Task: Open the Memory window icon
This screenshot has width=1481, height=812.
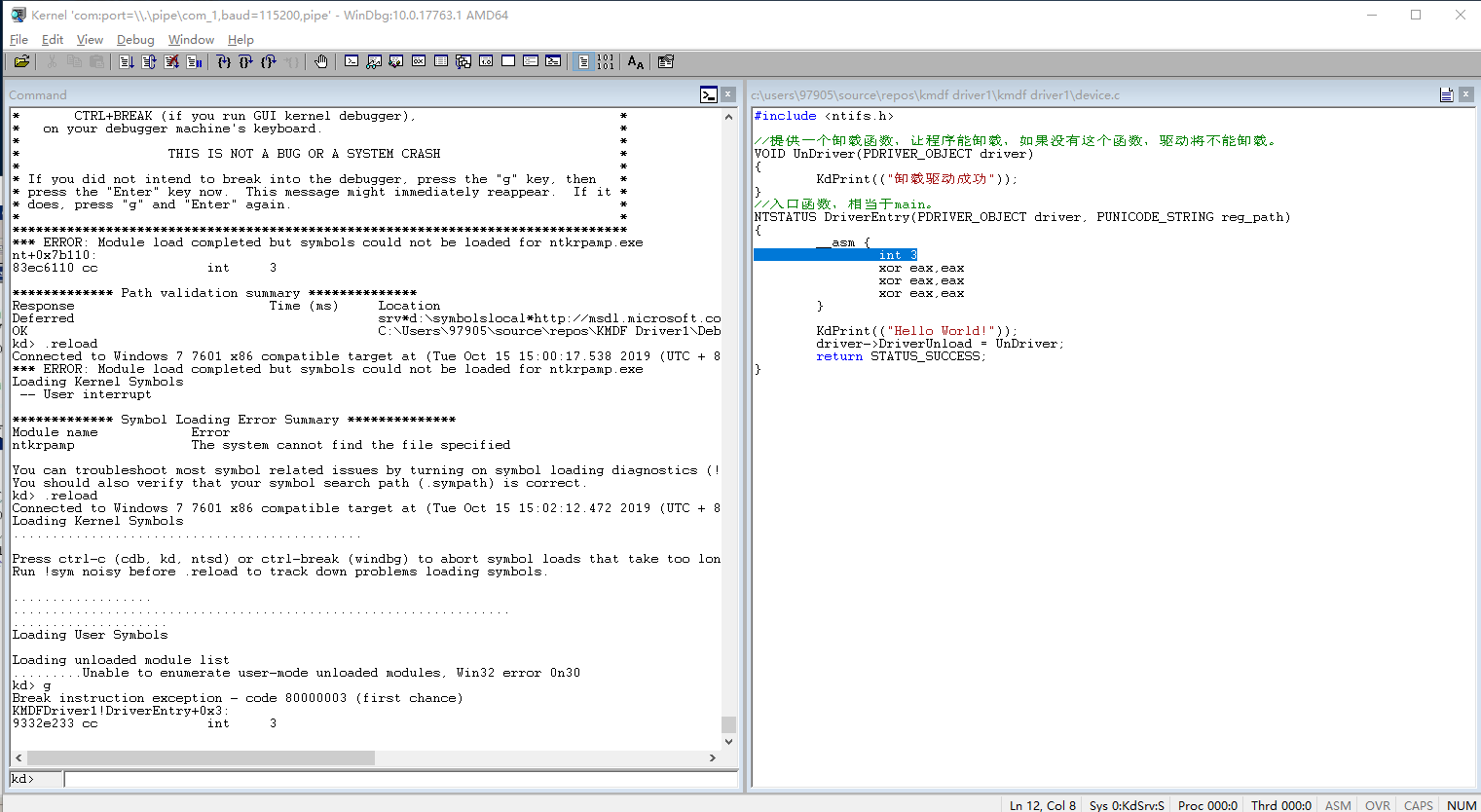Action: (x=441, y=61)
